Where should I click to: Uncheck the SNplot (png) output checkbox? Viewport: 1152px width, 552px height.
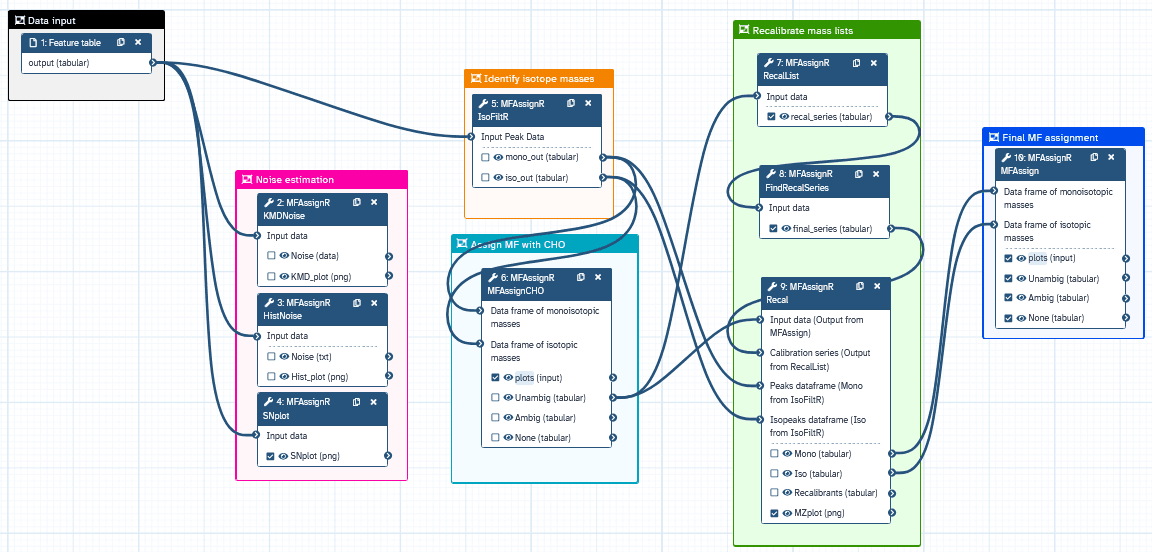click(x=270, y=456)
